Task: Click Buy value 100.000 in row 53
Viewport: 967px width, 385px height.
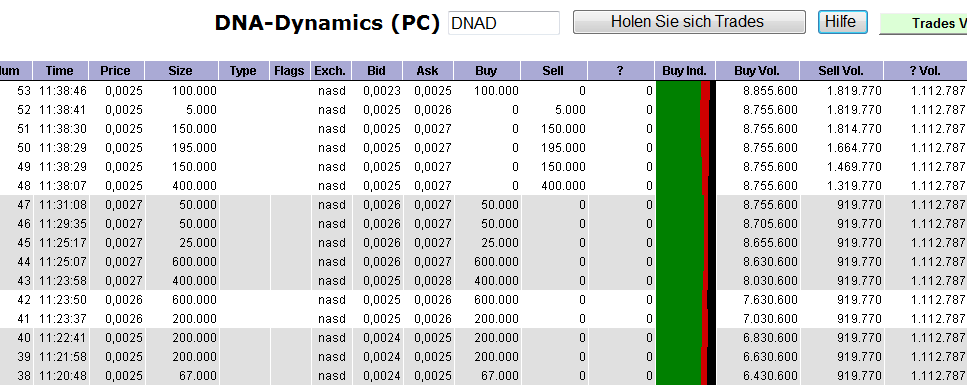Action: coord(496,91)
